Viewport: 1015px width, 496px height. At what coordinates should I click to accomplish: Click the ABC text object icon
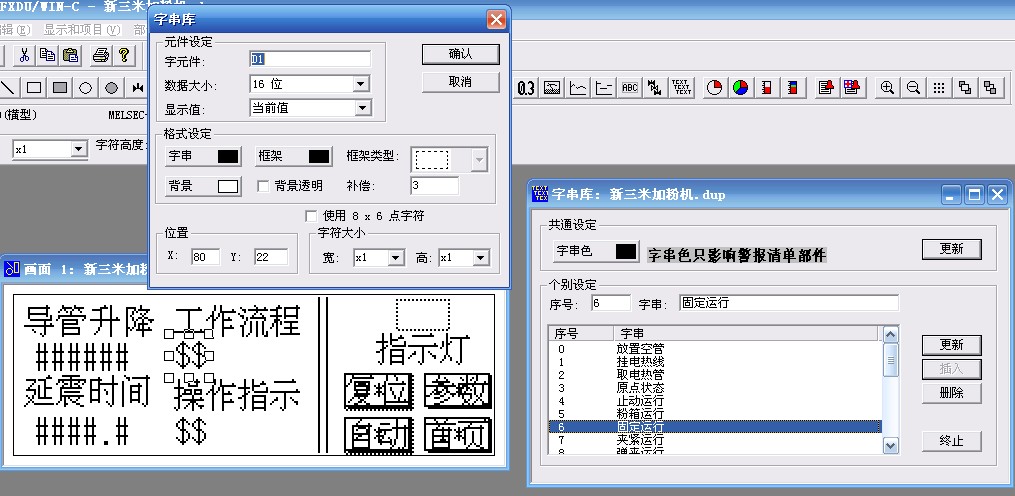pos(630,88)
